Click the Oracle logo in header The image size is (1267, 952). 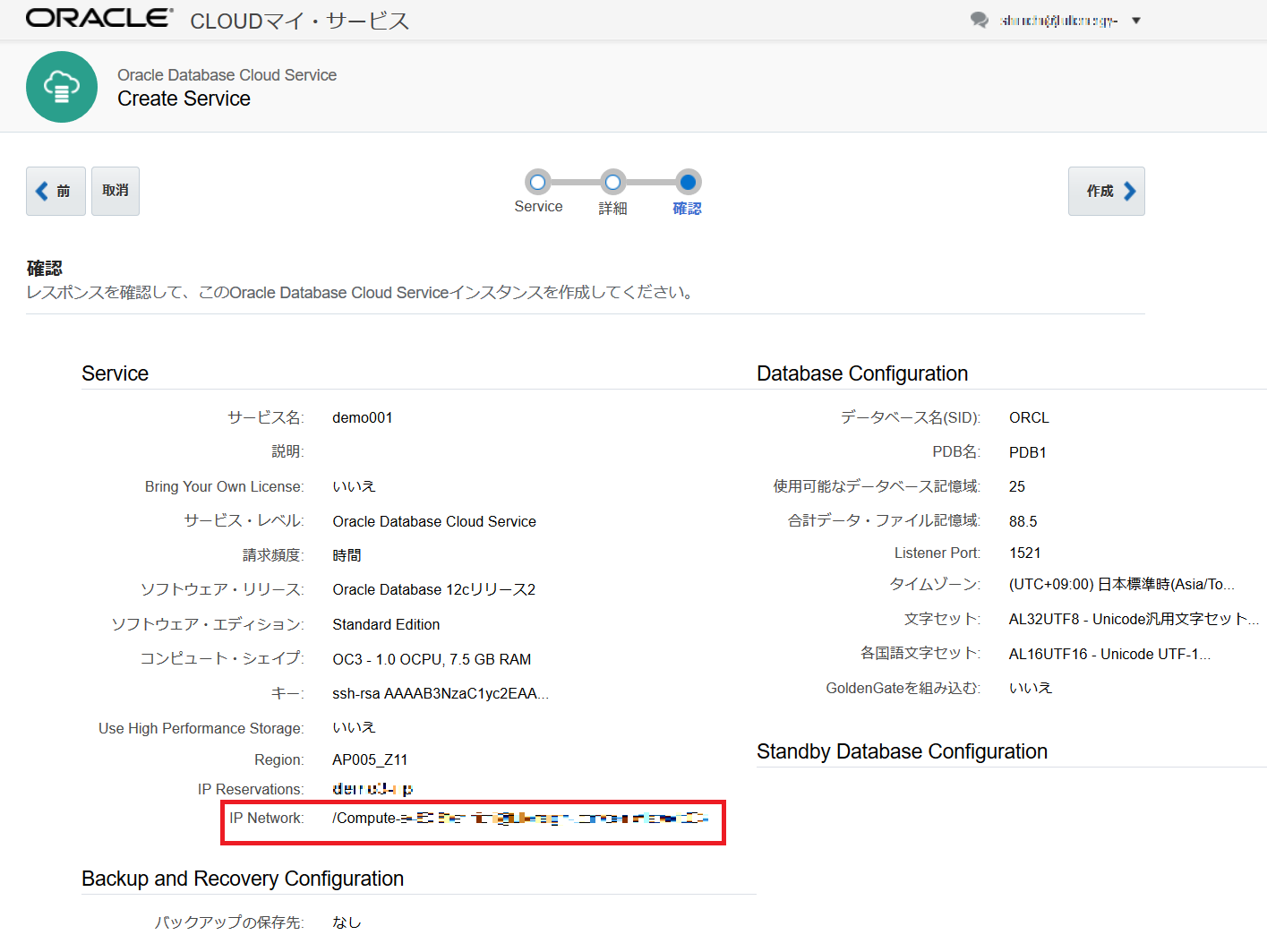coord(99,18)
